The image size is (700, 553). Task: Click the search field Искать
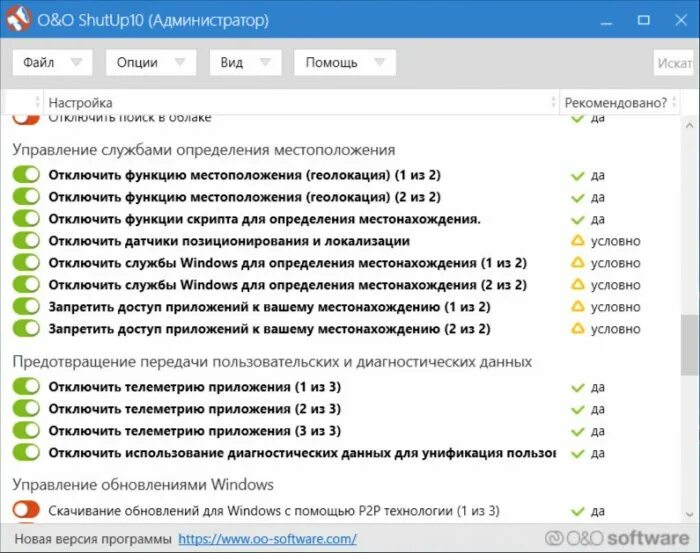point(674,62)
